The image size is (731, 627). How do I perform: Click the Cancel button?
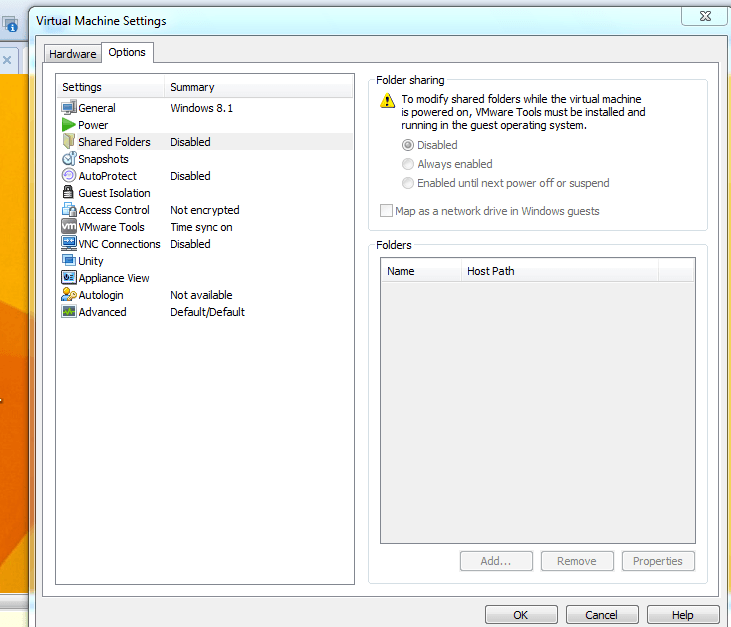602,615
